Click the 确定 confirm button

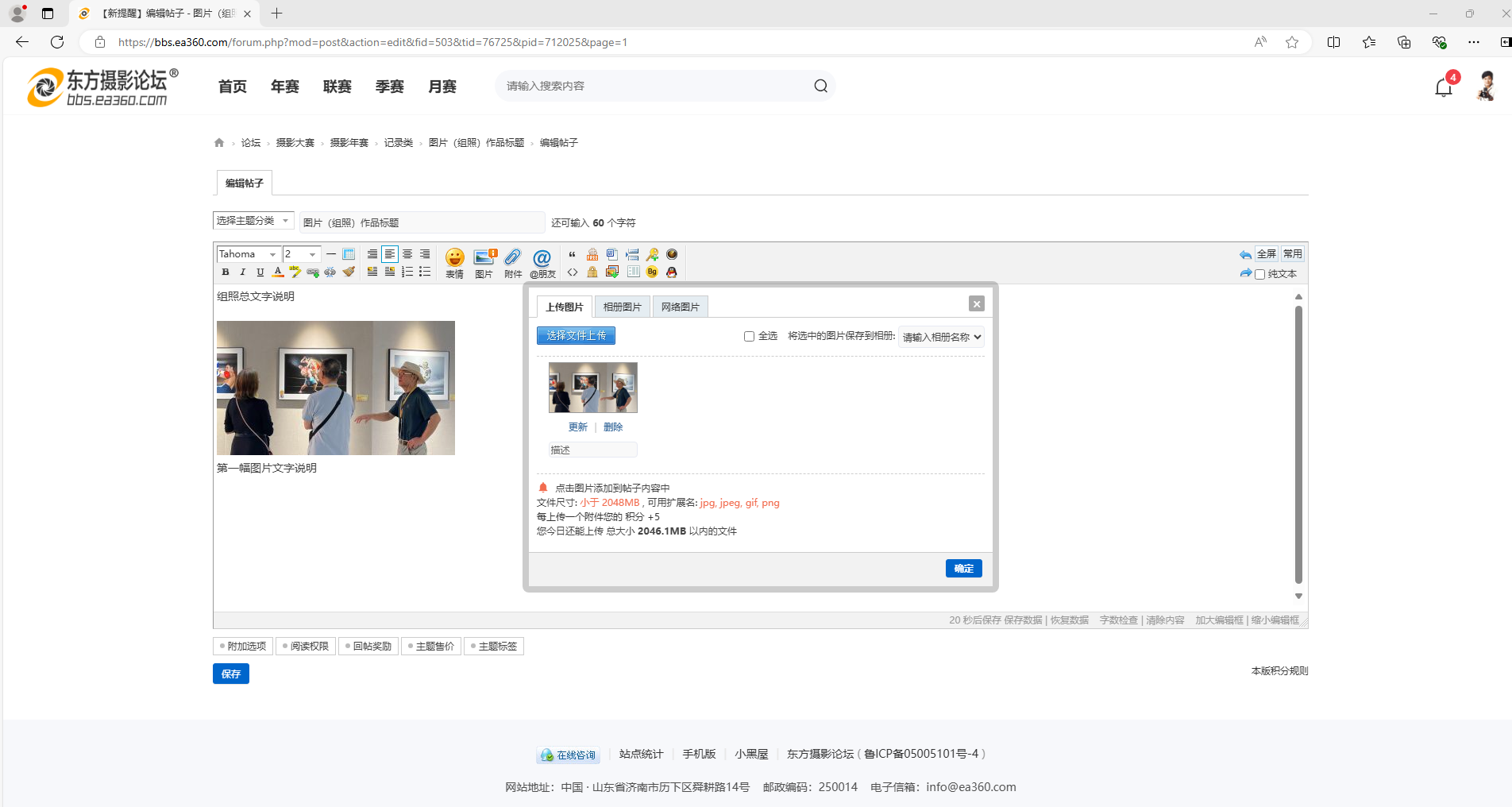[x=963, y=569]
